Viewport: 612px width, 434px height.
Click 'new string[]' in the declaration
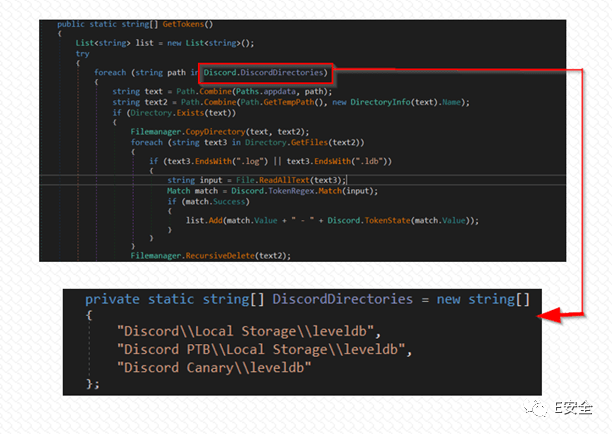pyautogui.click(x=483, y=299)
